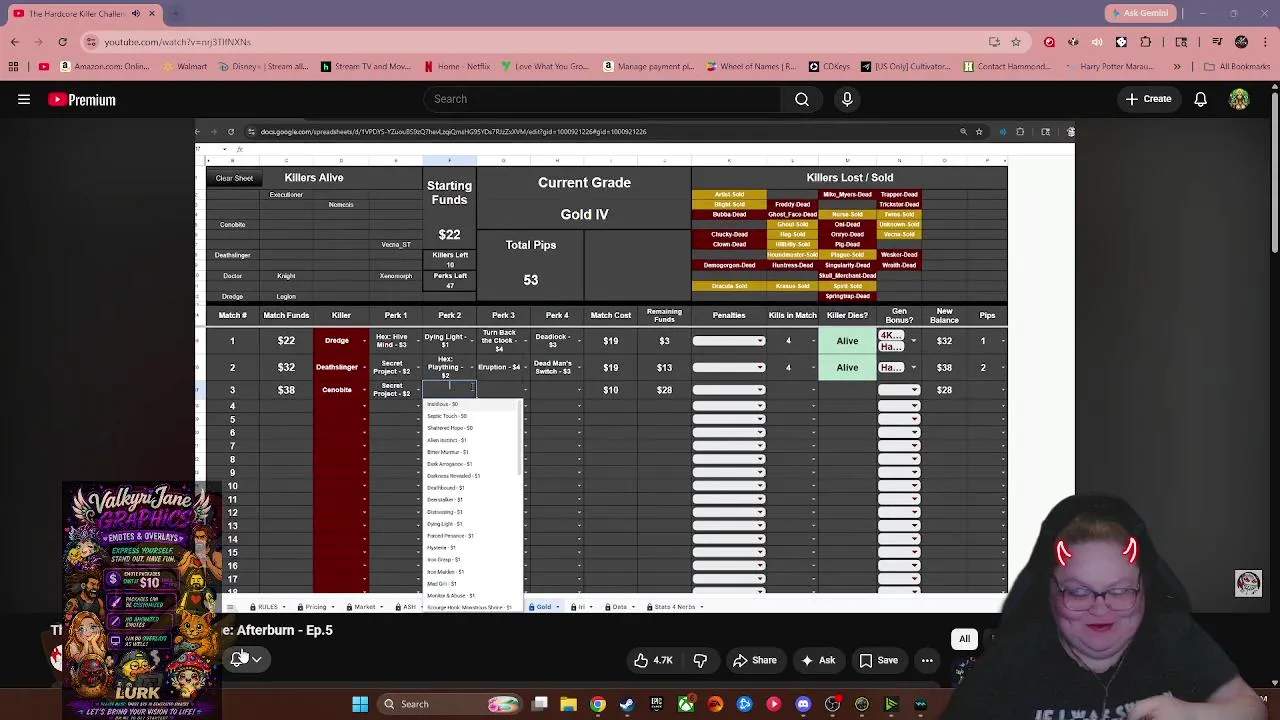This screenshot has height=720, width=1280.
Task: Mute the tab via the speaker indicator
Action: pyautogui.click(x=136, y=14)
